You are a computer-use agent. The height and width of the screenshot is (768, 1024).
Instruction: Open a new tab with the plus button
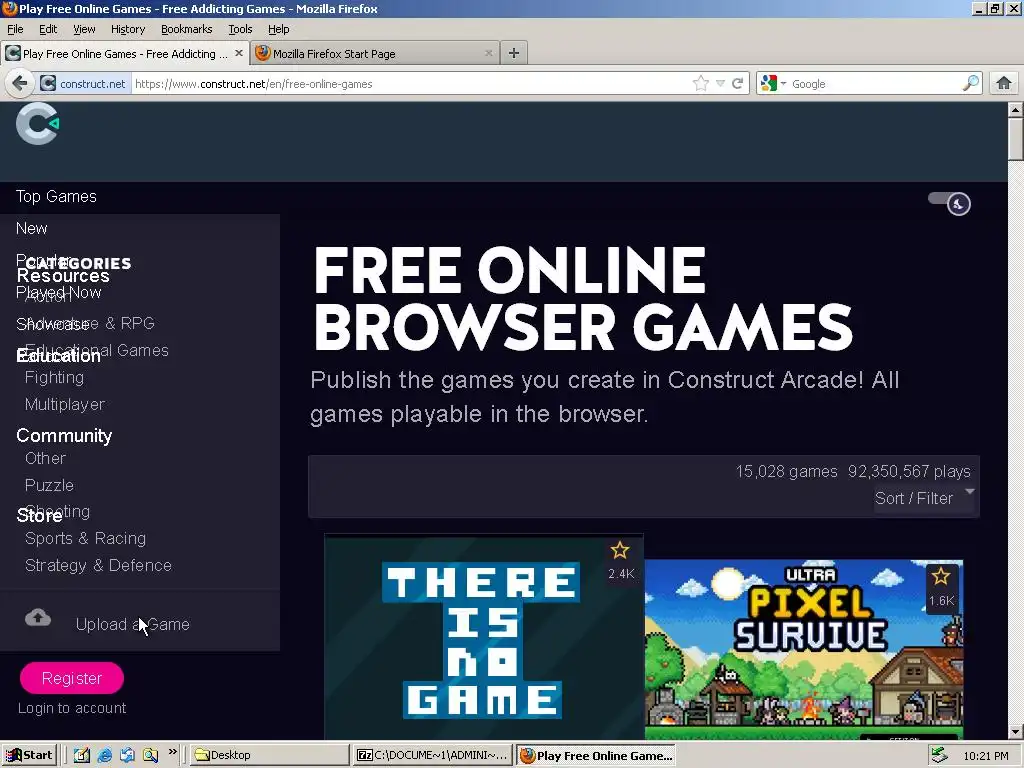click(514, 53)
